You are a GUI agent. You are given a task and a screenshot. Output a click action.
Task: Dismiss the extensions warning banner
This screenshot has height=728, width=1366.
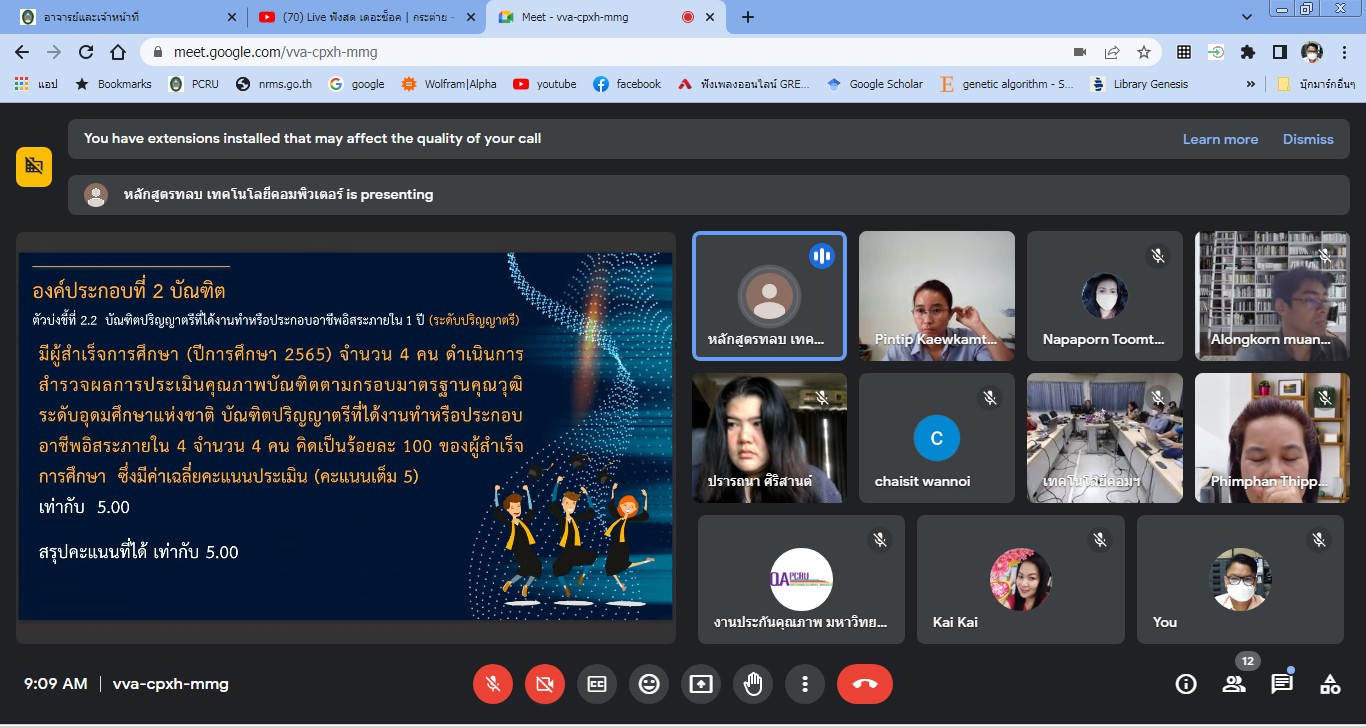[1308, 139]
